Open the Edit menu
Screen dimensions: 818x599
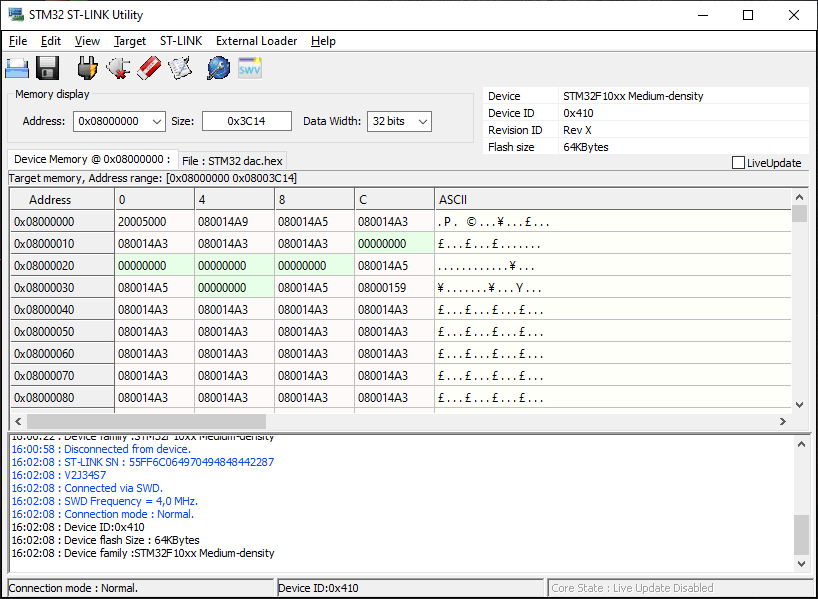tap(51, 41)
